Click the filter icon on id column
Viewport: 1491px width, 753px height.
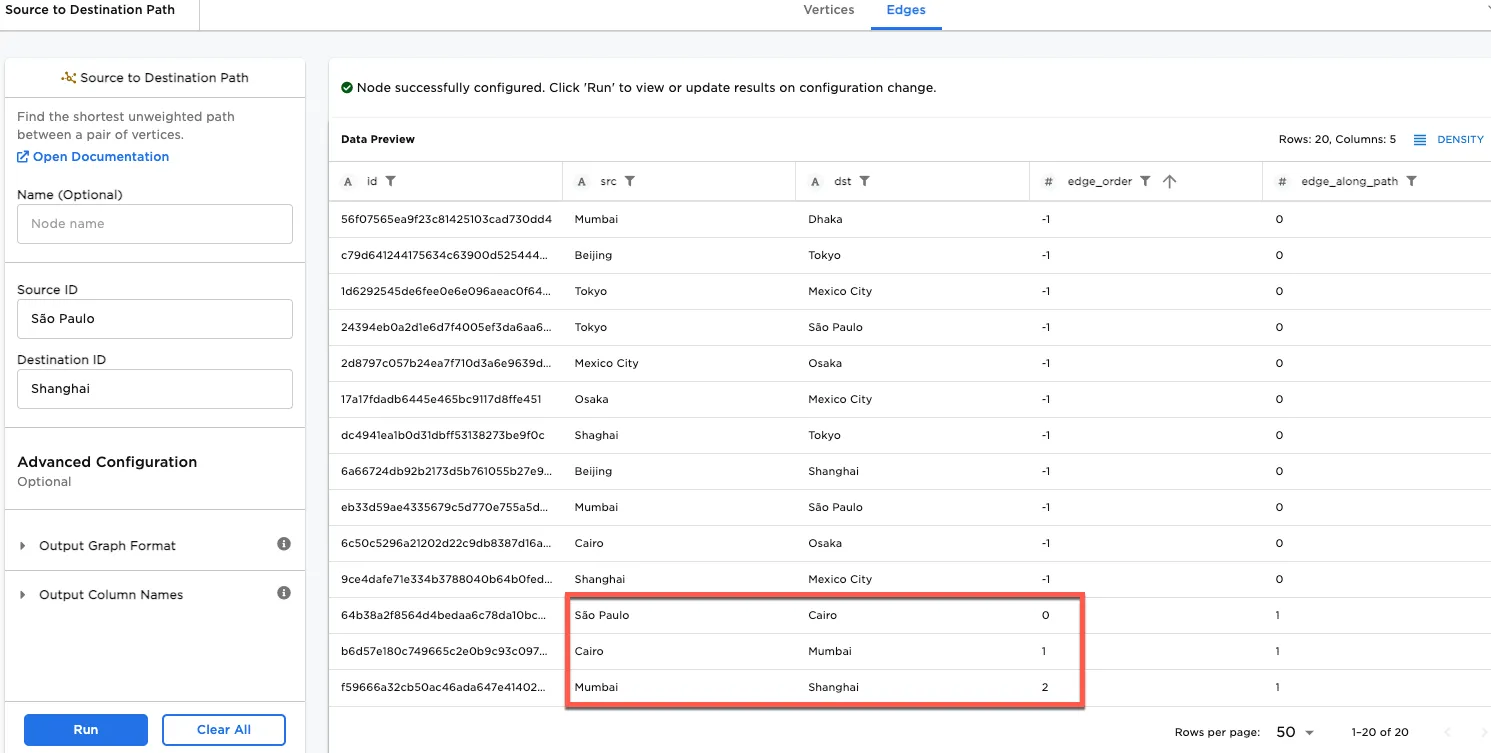(x=391, y=182)
